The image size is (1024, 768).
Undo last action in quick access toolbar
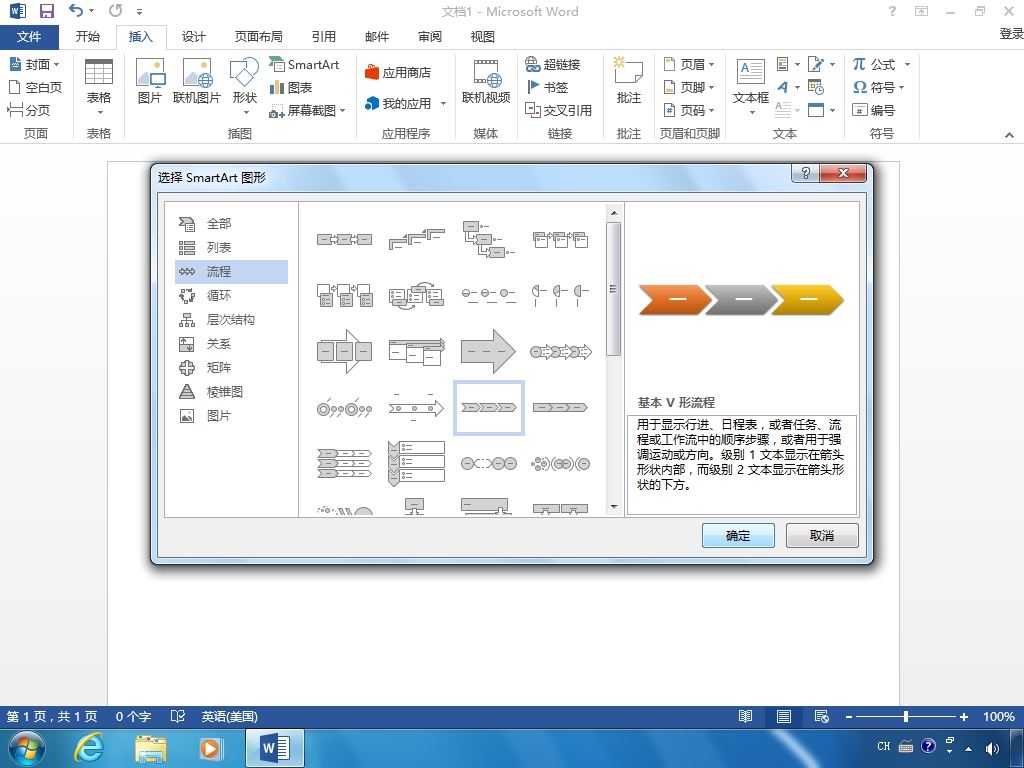coord(76,11)
